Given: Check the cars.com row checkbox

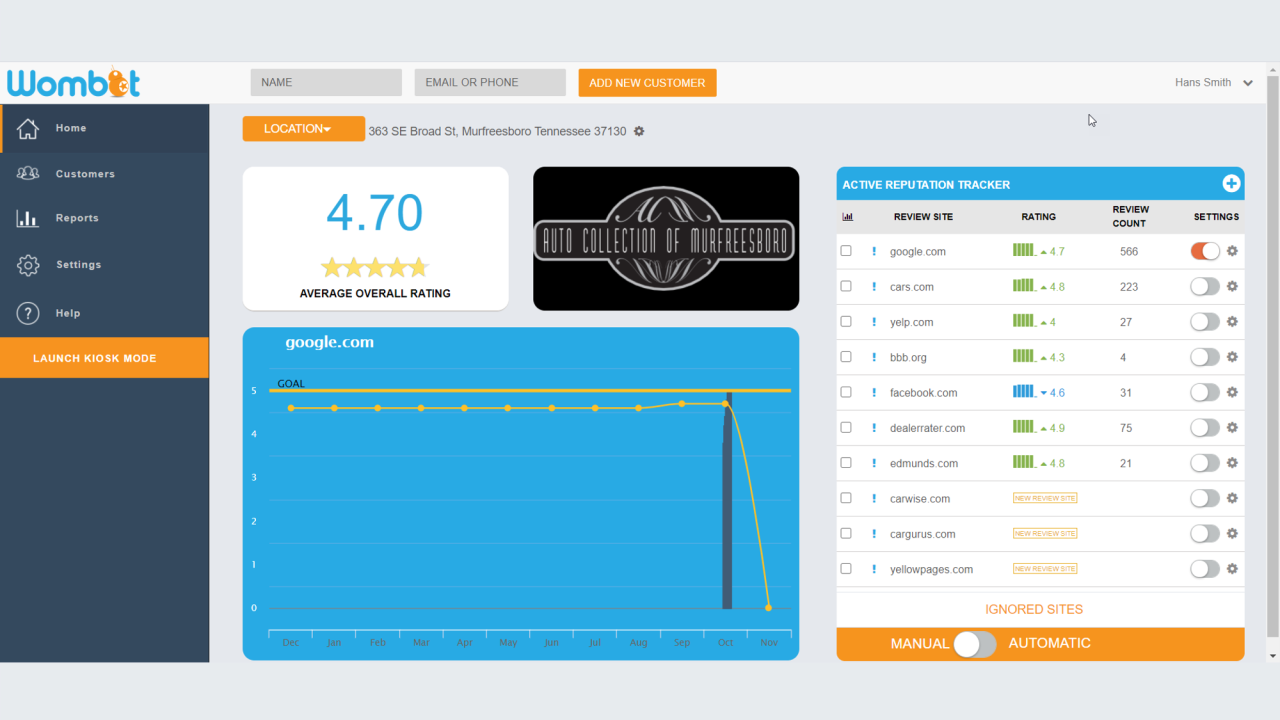Looking at the screenshot, I should tap(846, 286).
